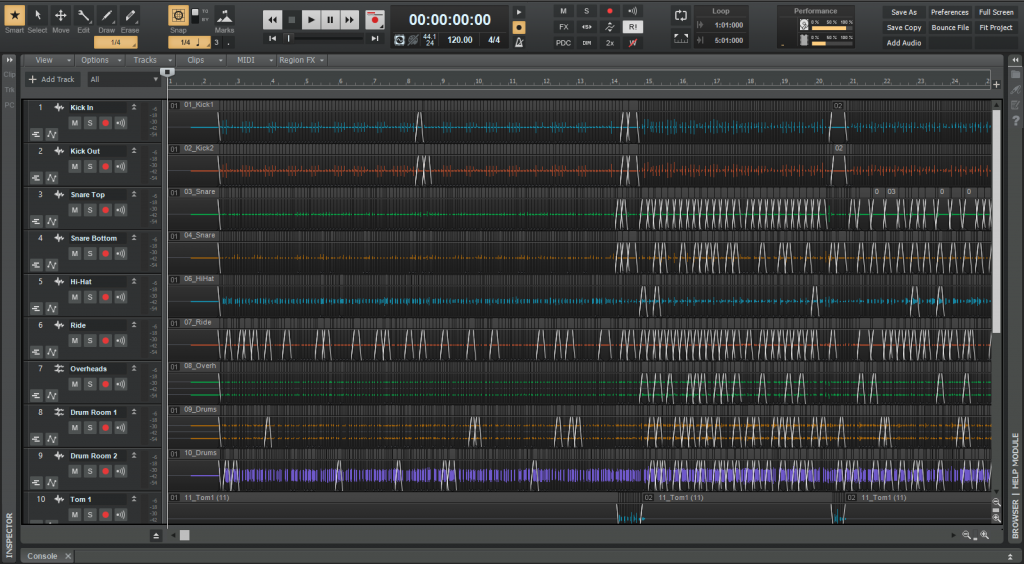Solo the Overheads track
This screenshot has width=1024, height=564.
(90, 384)
